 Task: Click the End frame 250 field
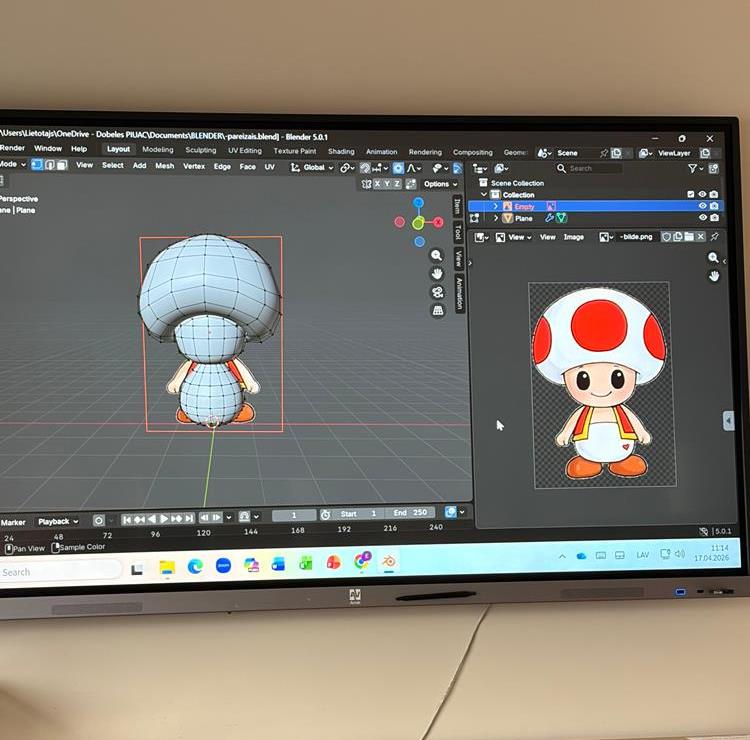tap(410, 513)
